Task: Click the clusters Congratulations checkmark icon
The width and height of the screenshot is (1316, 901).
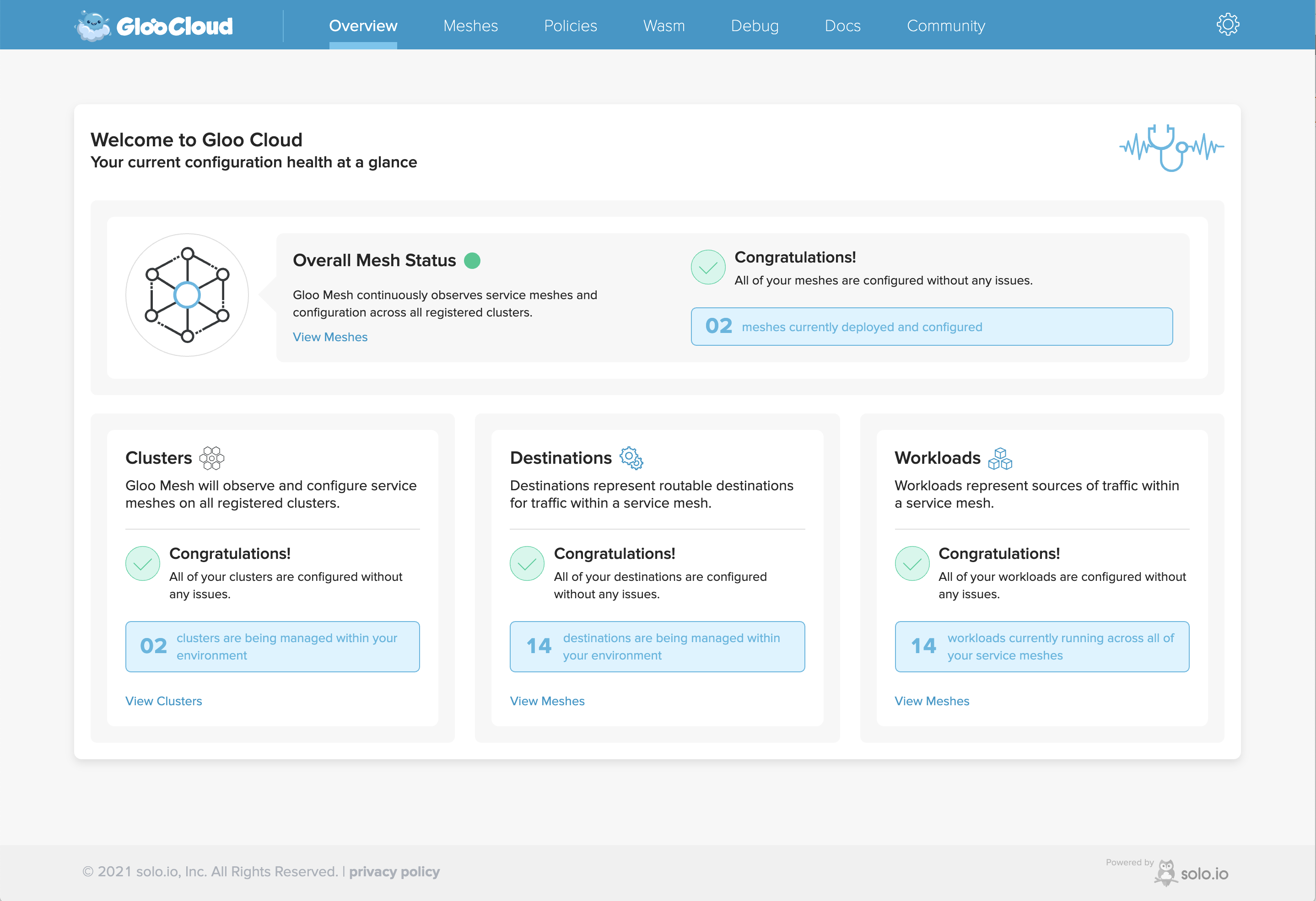Action: click(143, 563)
